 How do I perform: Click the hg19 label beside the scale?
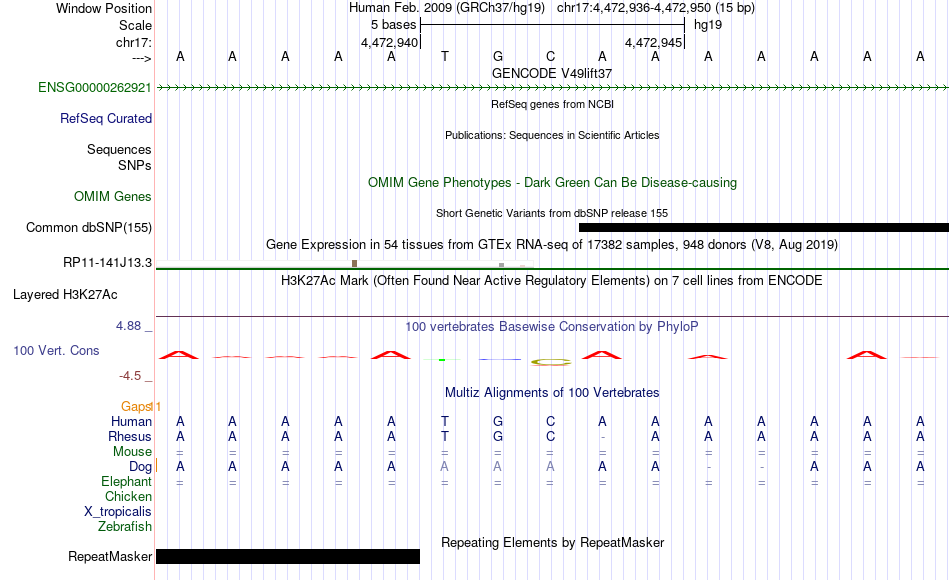[x=708, y=25]
